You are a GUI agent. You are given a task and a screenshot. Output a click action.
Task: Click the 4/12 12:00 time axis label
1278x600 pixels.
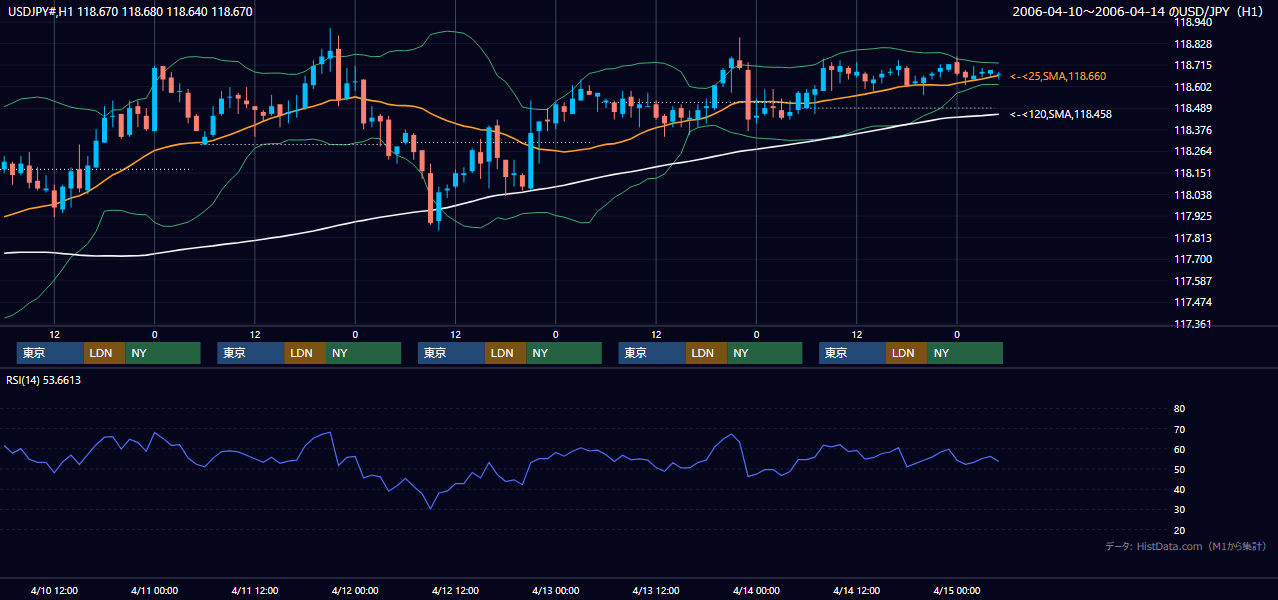coord(456,591)
